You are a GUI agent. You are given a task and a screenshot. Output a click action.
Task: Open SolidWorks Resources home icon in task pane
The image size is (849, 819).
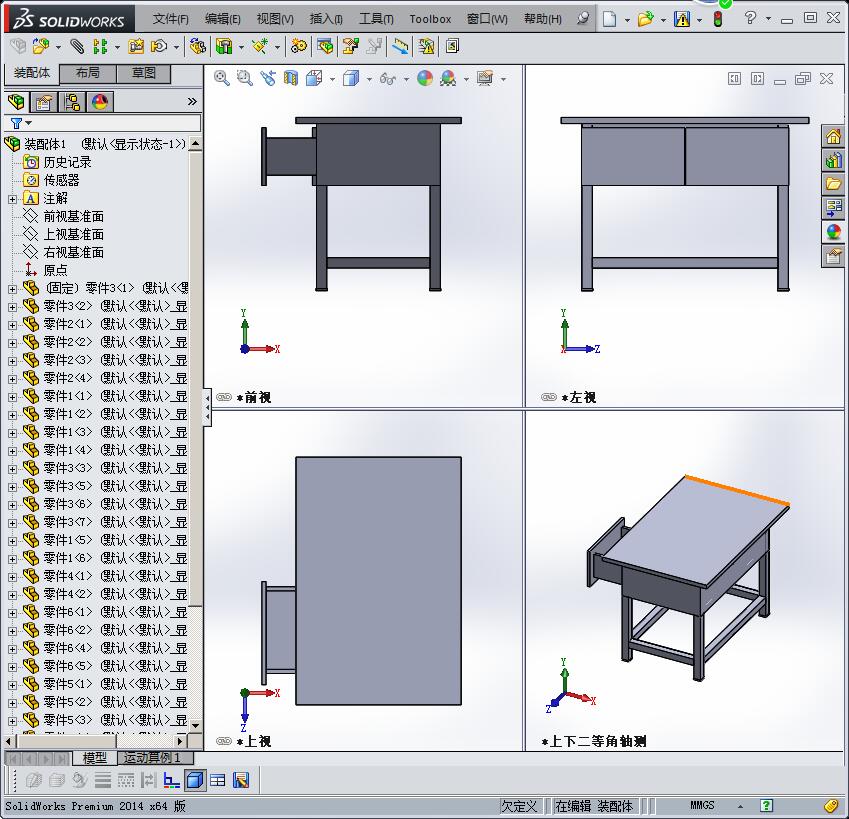[x=834, y=136]
